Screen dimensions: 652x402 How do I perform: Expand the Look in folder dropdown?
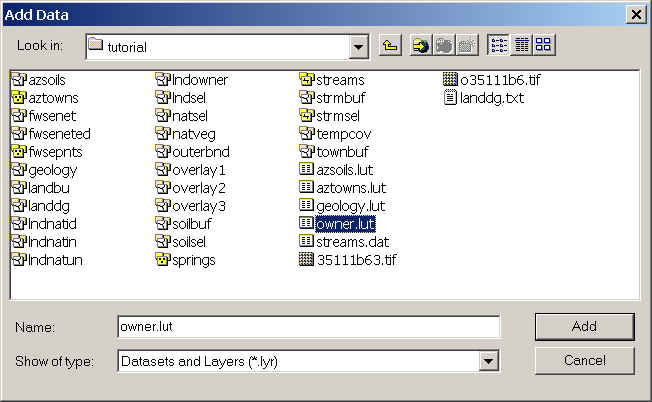(359, 46)
